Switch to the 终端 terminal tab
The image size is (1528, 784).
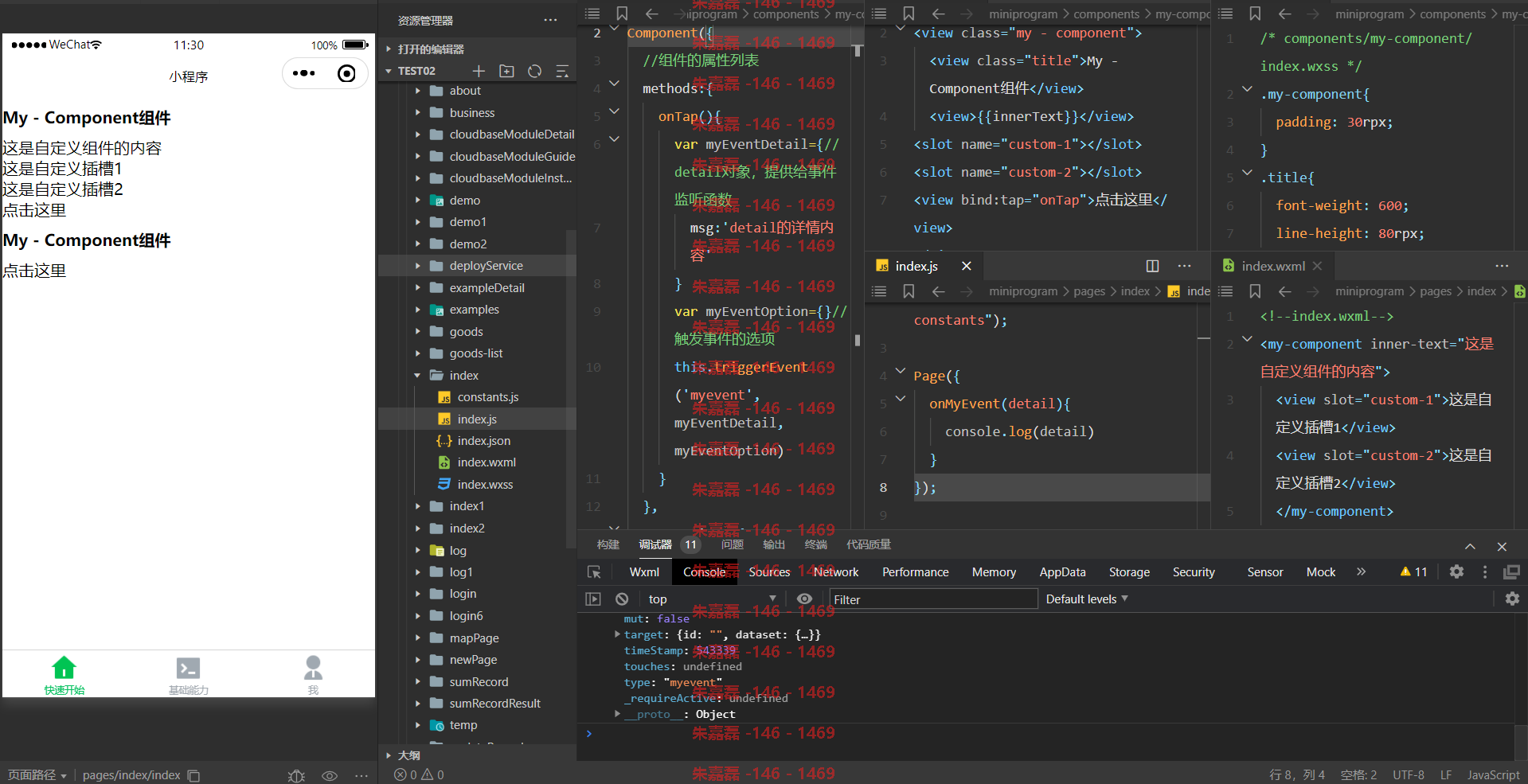[x=815, y=544]
